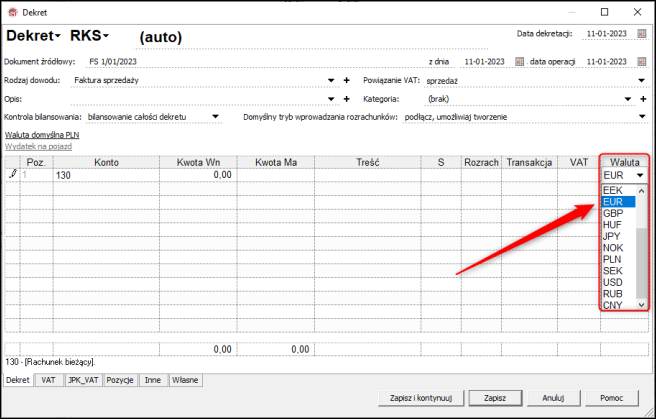Click the Waluta domyślna PLN link
The image size is (656, 419).
coord(42,135)
